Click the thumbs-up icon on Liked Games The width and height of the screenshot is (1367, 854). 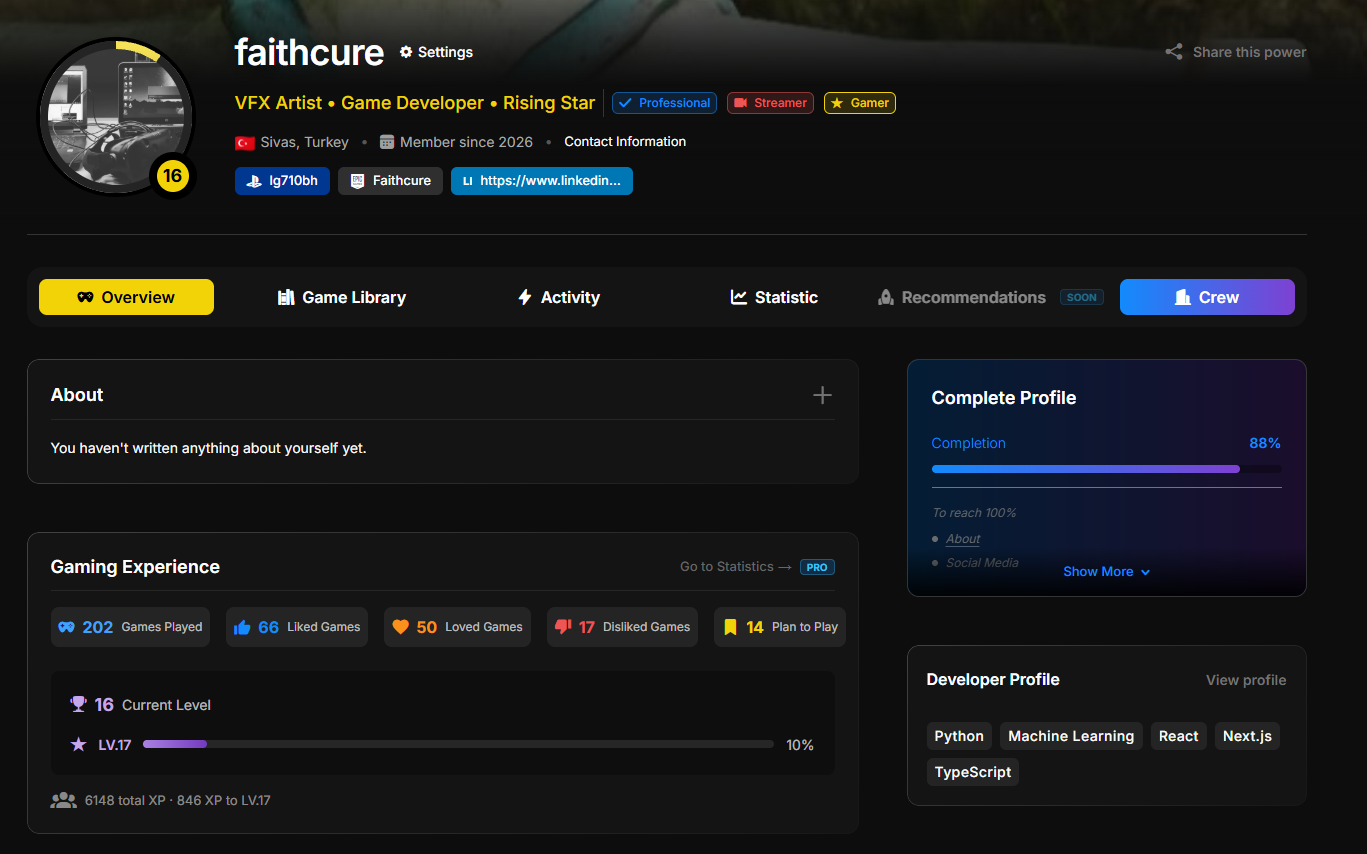click(242, 627)
